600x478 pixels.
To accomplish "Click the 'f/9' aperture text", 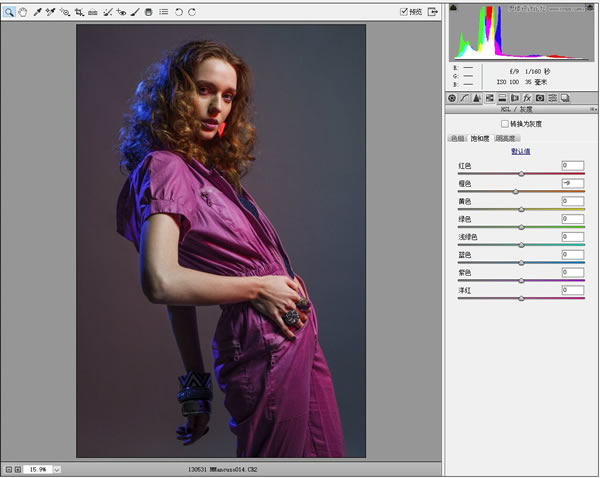I will point(514,72).
